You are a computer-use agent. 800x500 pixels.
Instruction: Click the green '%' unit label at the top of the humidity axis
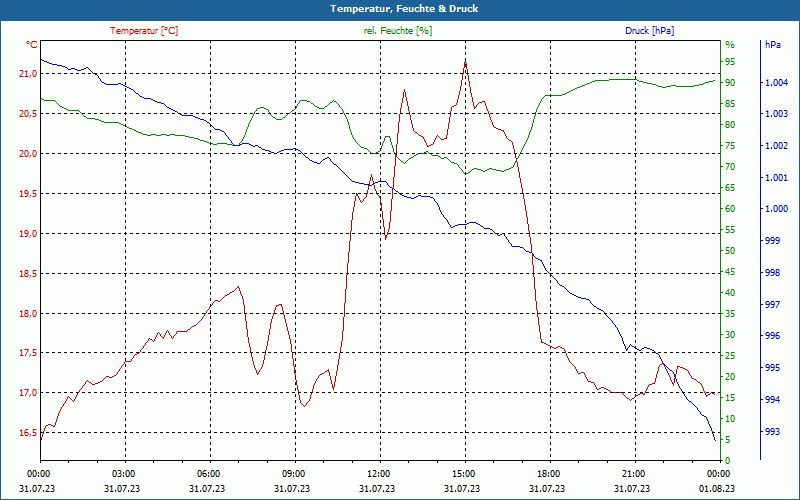730,45
